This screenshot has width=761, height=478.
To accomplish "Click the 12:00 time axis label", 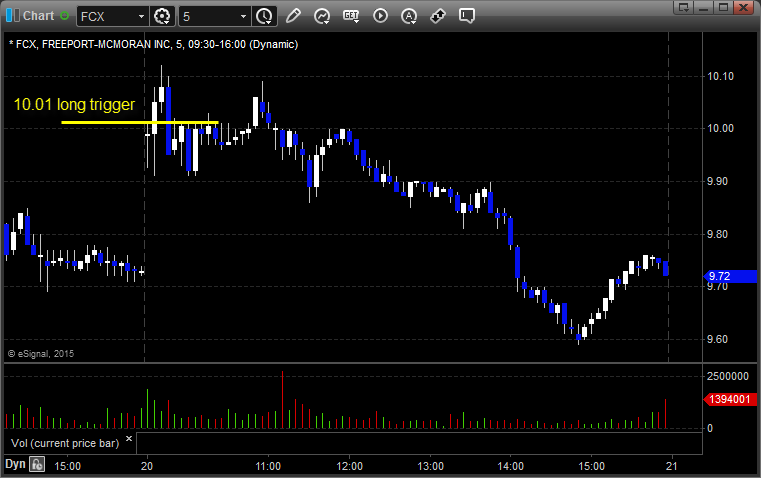I will [349, 466].
